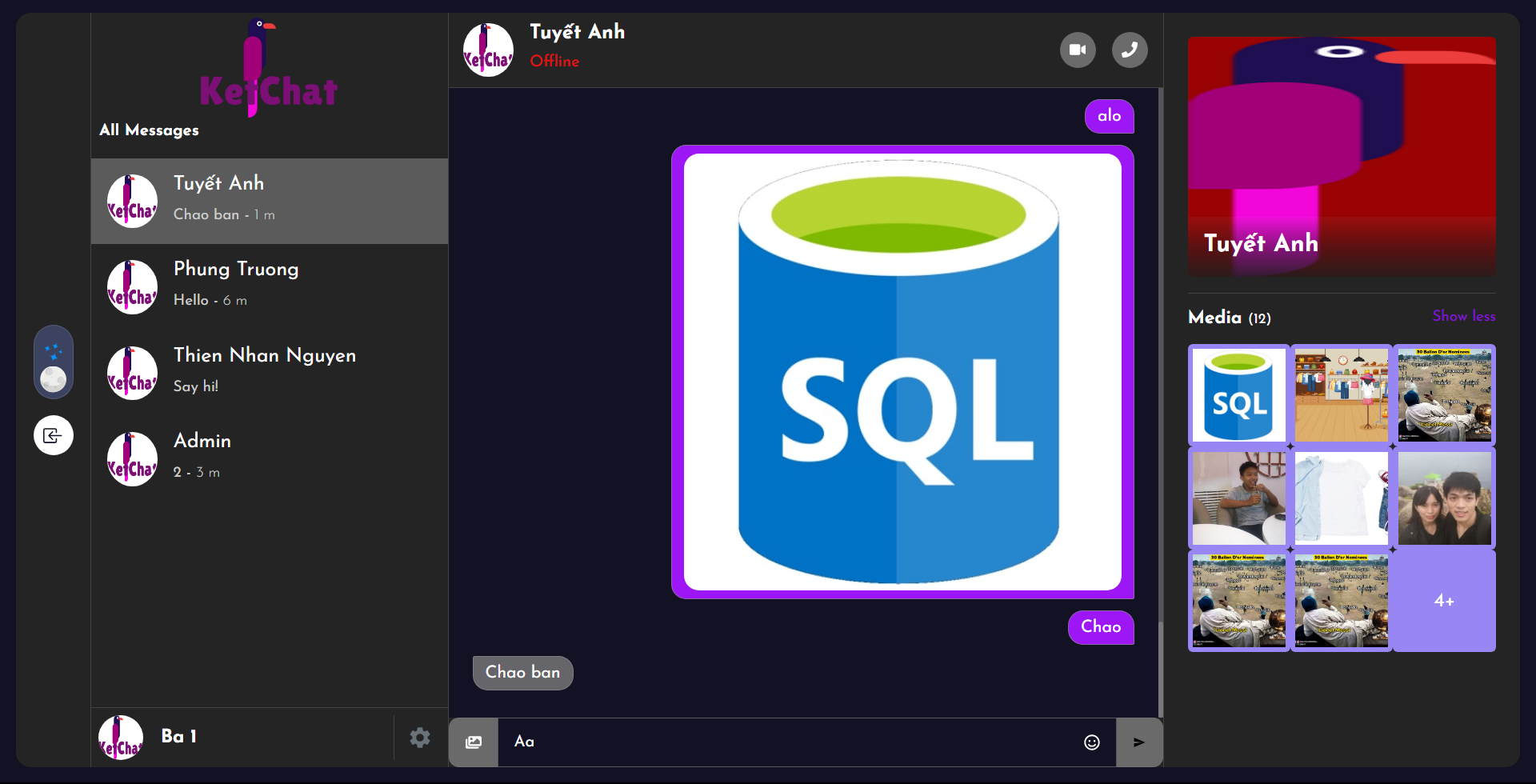Viewport: 1536px width, 784px height.
Task: Open the large SQL image in chat
Action: coord(902,372)
